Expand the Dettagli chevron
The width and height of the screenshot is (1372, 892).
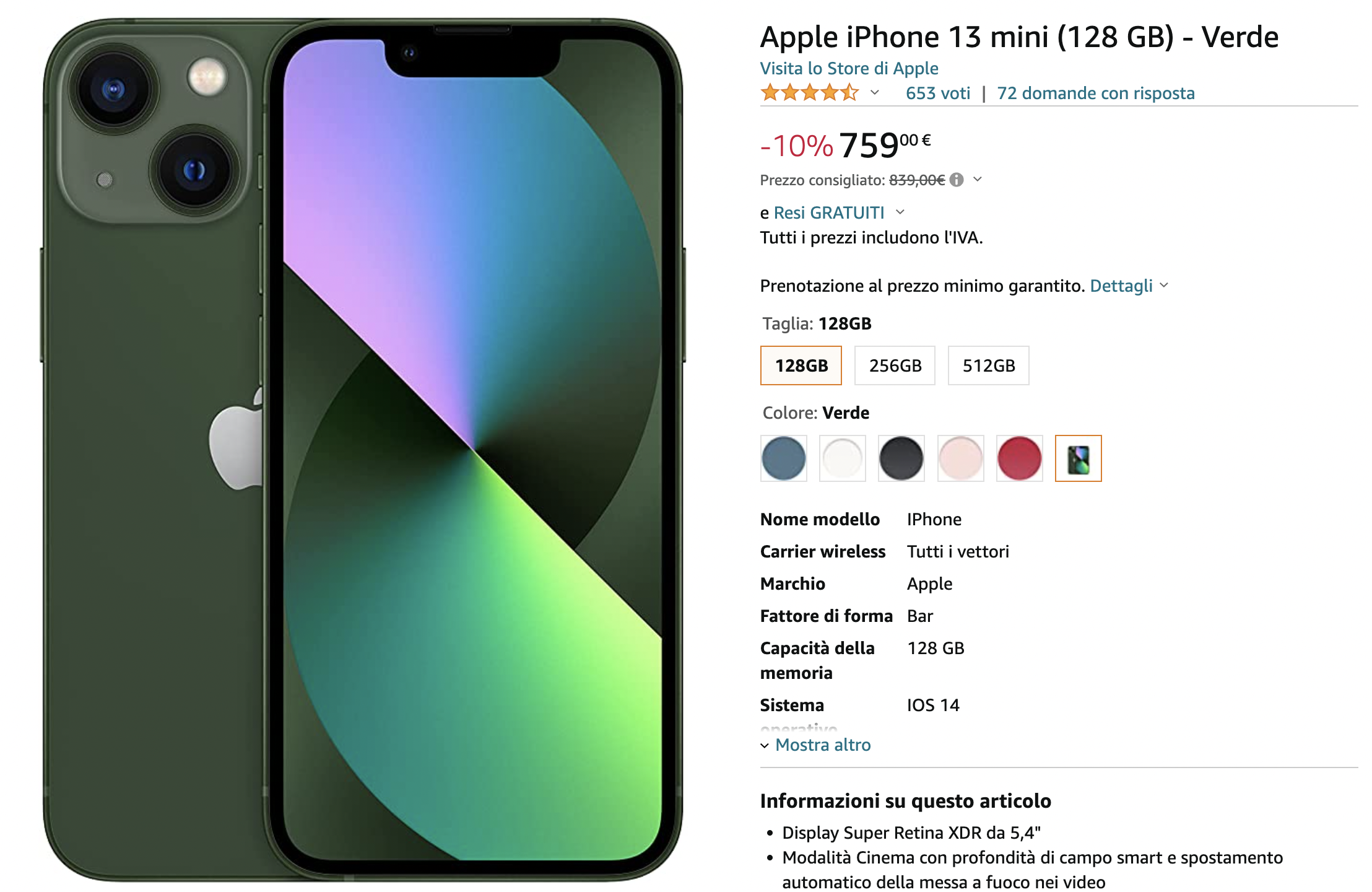1164,286
